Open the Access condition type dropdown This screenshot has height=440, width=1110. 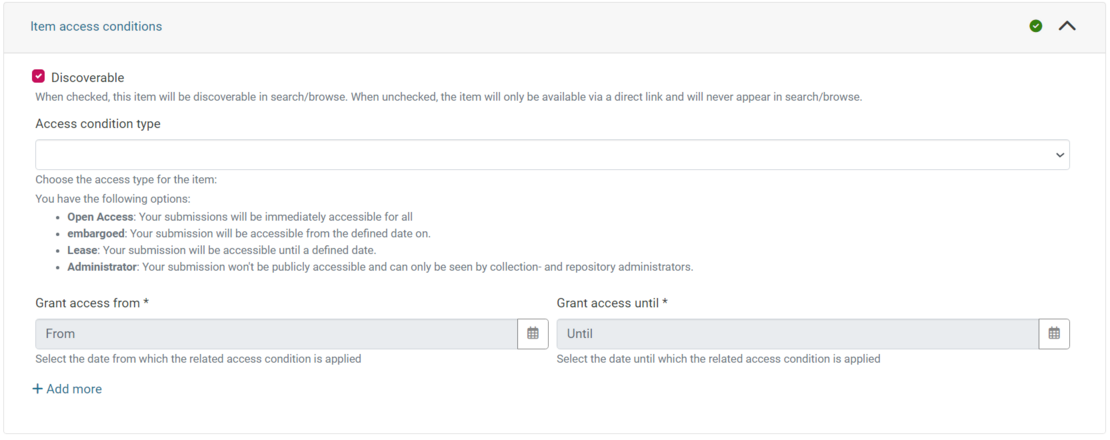[x=552, y=155]
